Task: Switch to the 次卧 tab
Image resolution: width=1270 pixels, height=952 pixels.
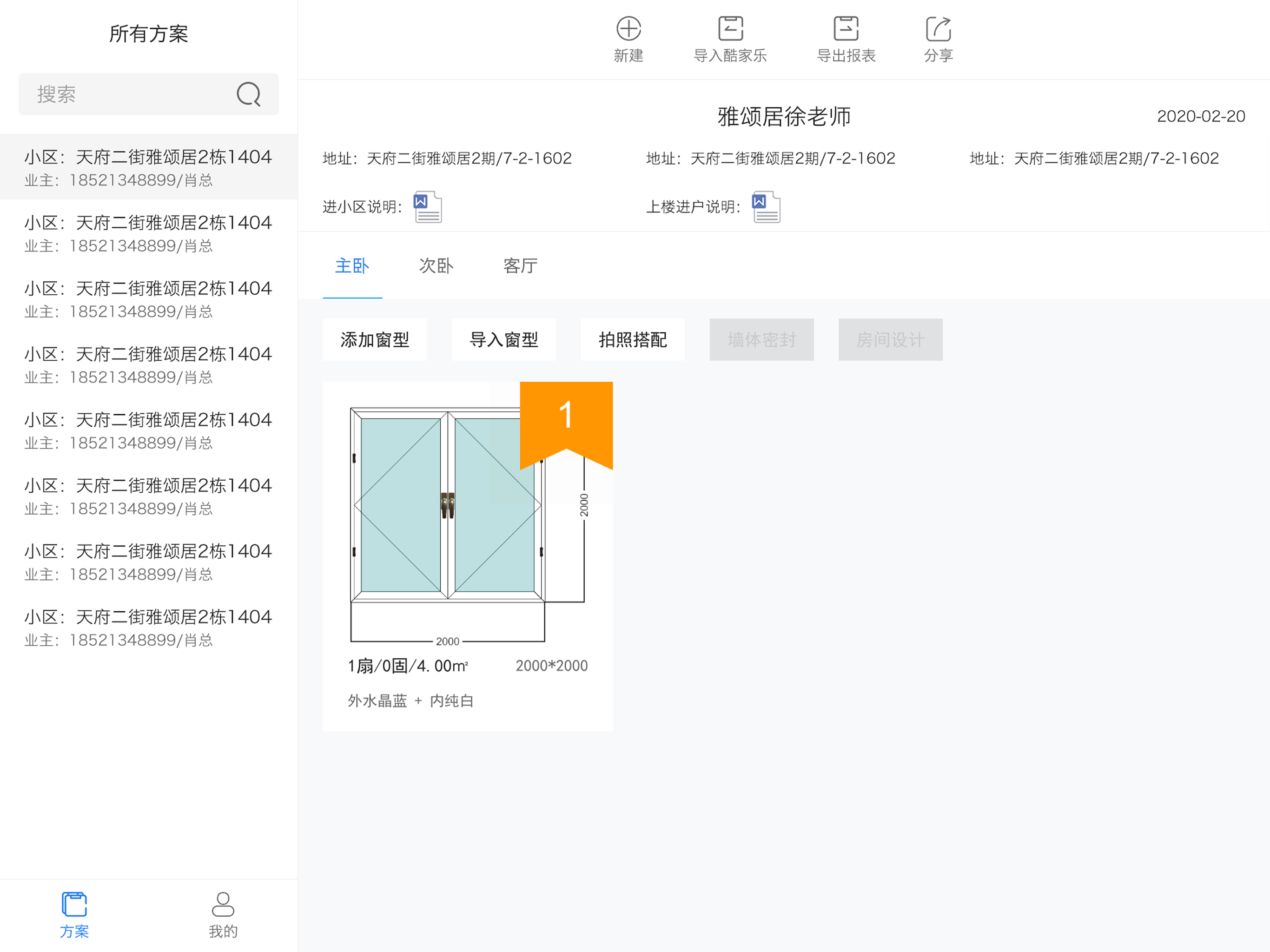Action: tap(436, 266)
